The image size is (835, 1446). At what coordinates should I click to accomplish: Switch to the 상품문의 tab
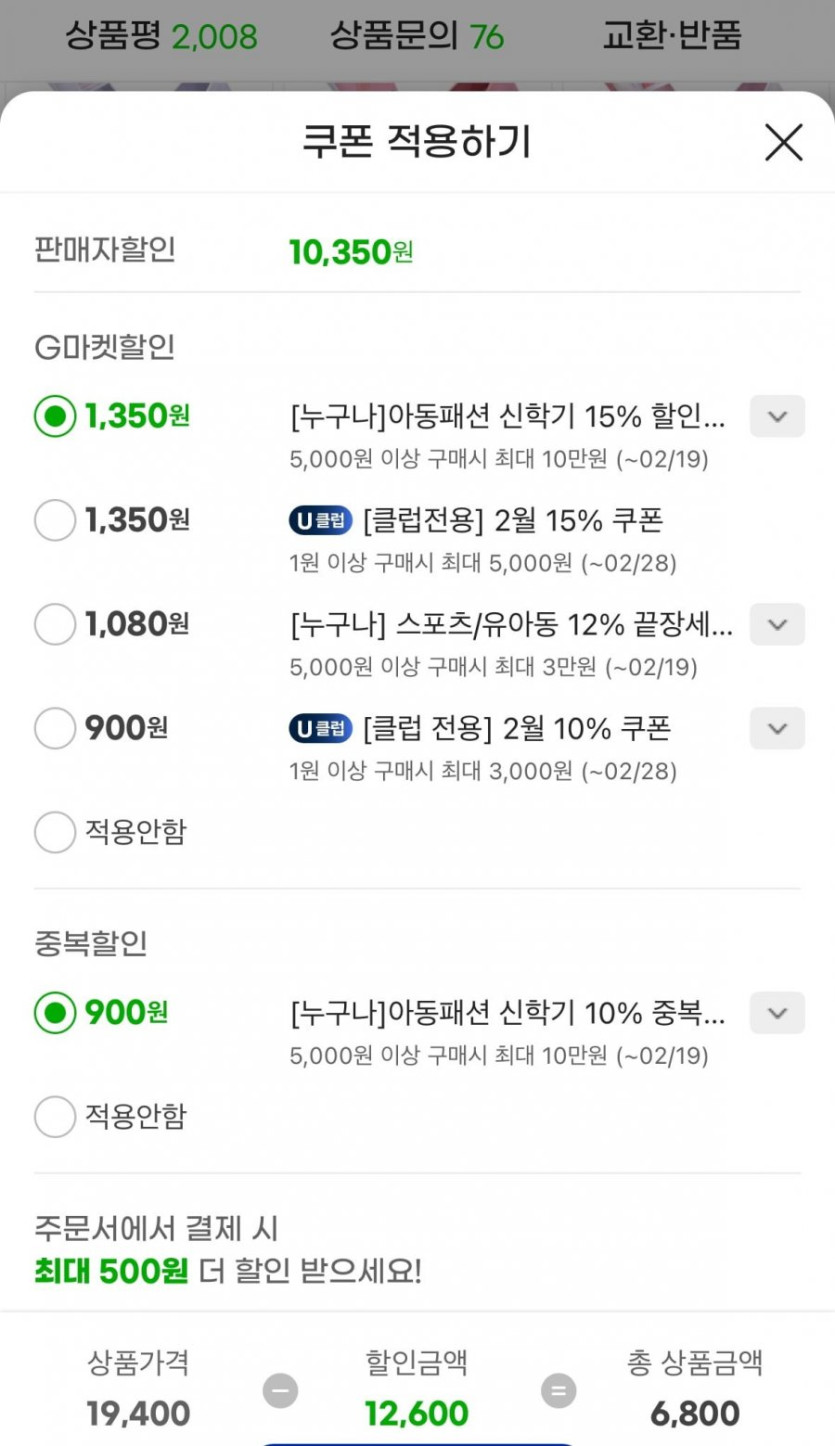coord(417,37)
